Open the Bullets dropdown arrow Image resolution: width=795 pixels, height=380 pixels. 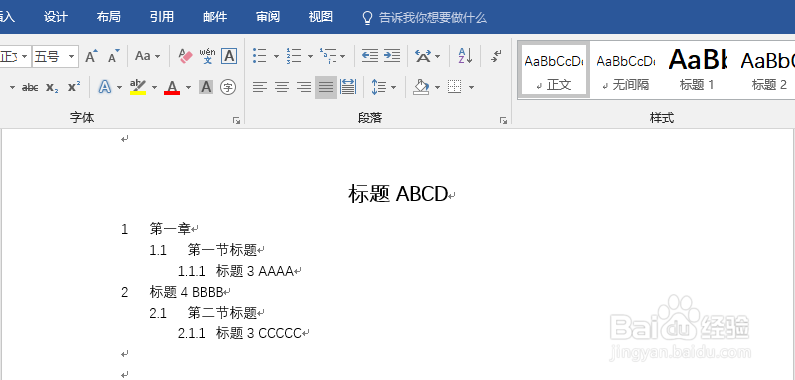click(276, 56)
